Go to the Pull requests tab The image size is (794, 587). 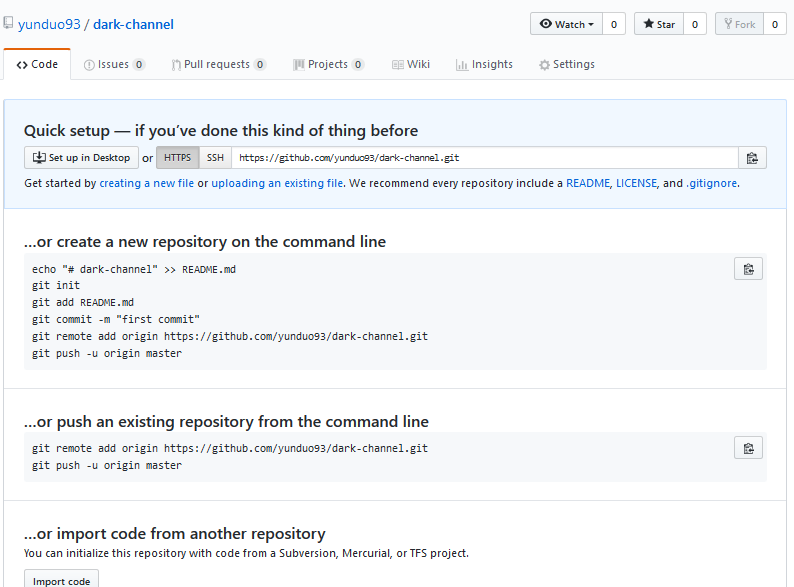tap(218, 64)
